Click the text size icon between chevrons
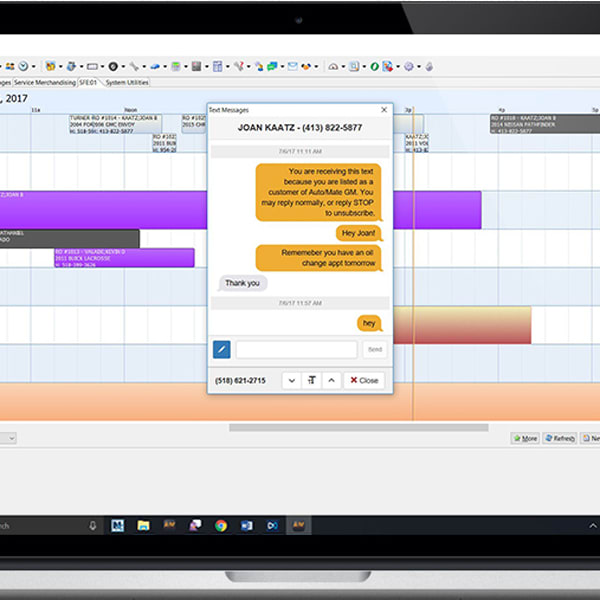600x600 pixels. coord(311,381)
